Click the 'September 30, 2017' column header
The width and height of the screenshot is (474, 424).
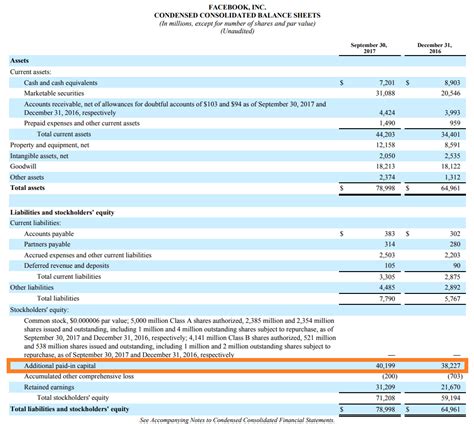pyautogui.click(x=369, y=48)
